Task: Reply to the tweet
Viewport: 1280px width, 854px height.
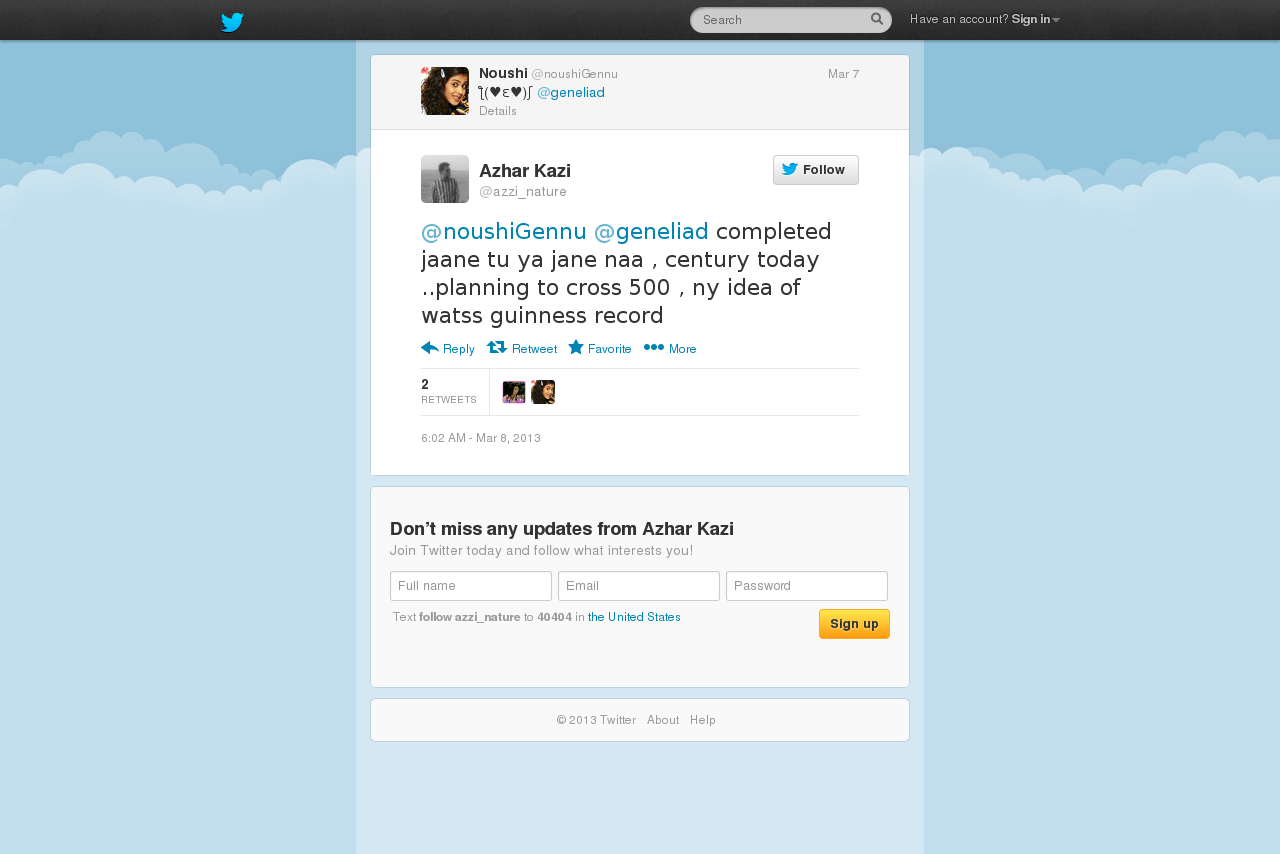Action: pos(448,348)
